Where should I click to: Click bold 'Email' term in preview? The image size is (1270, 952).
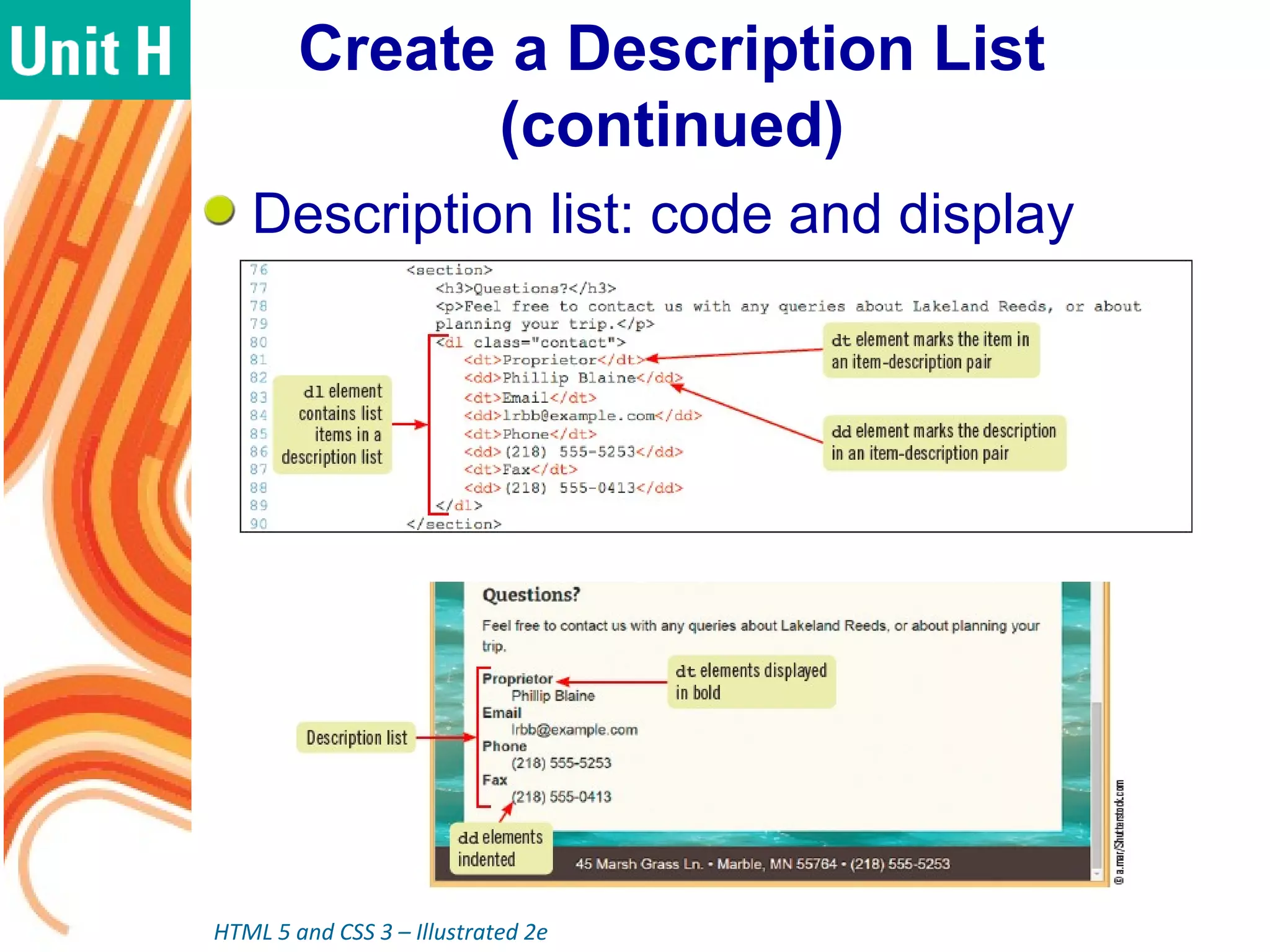pyautogui.click(x=502, y=713)
